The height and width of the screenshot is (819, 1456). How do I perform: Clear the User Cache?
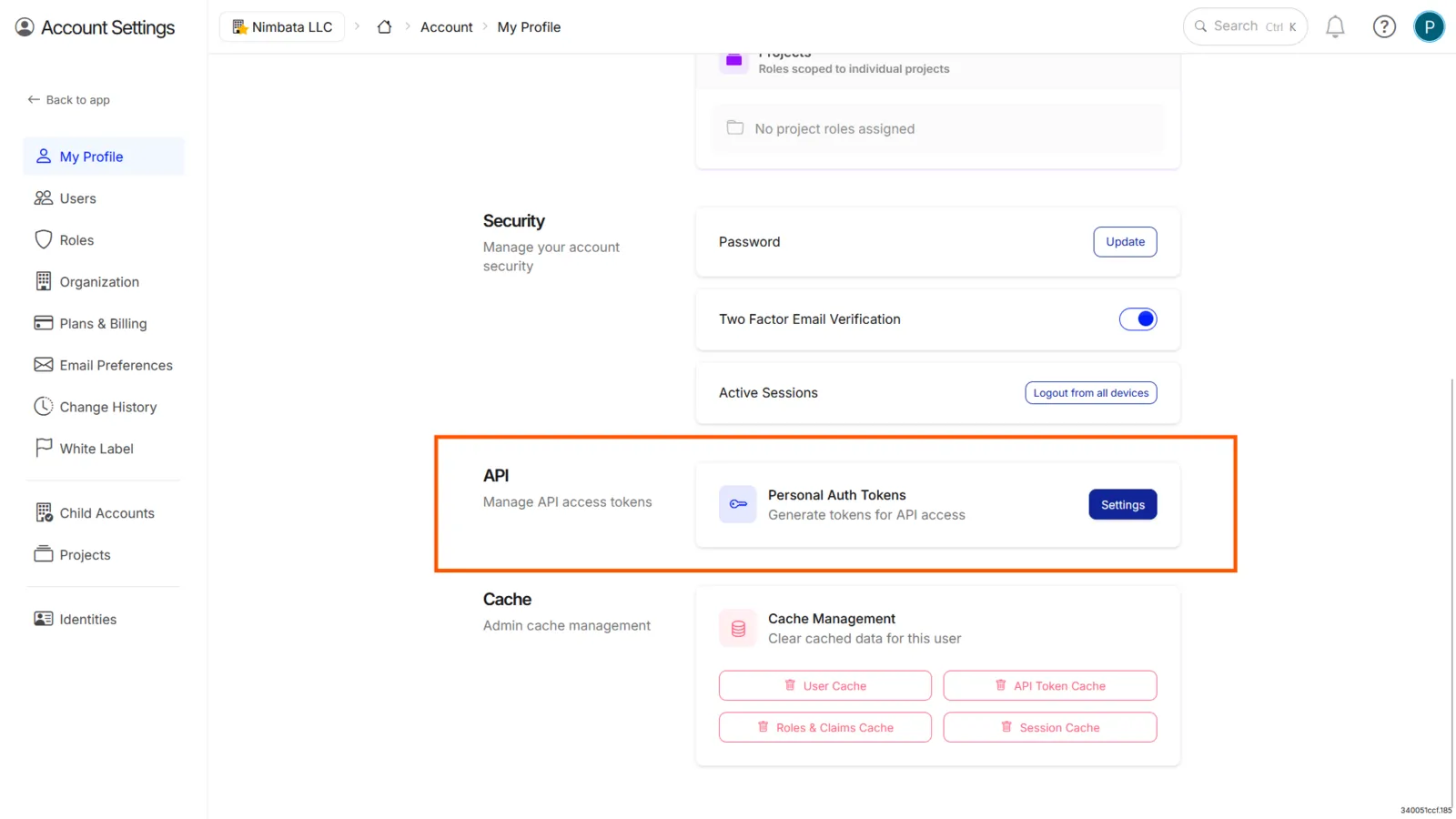click(824, 686)
